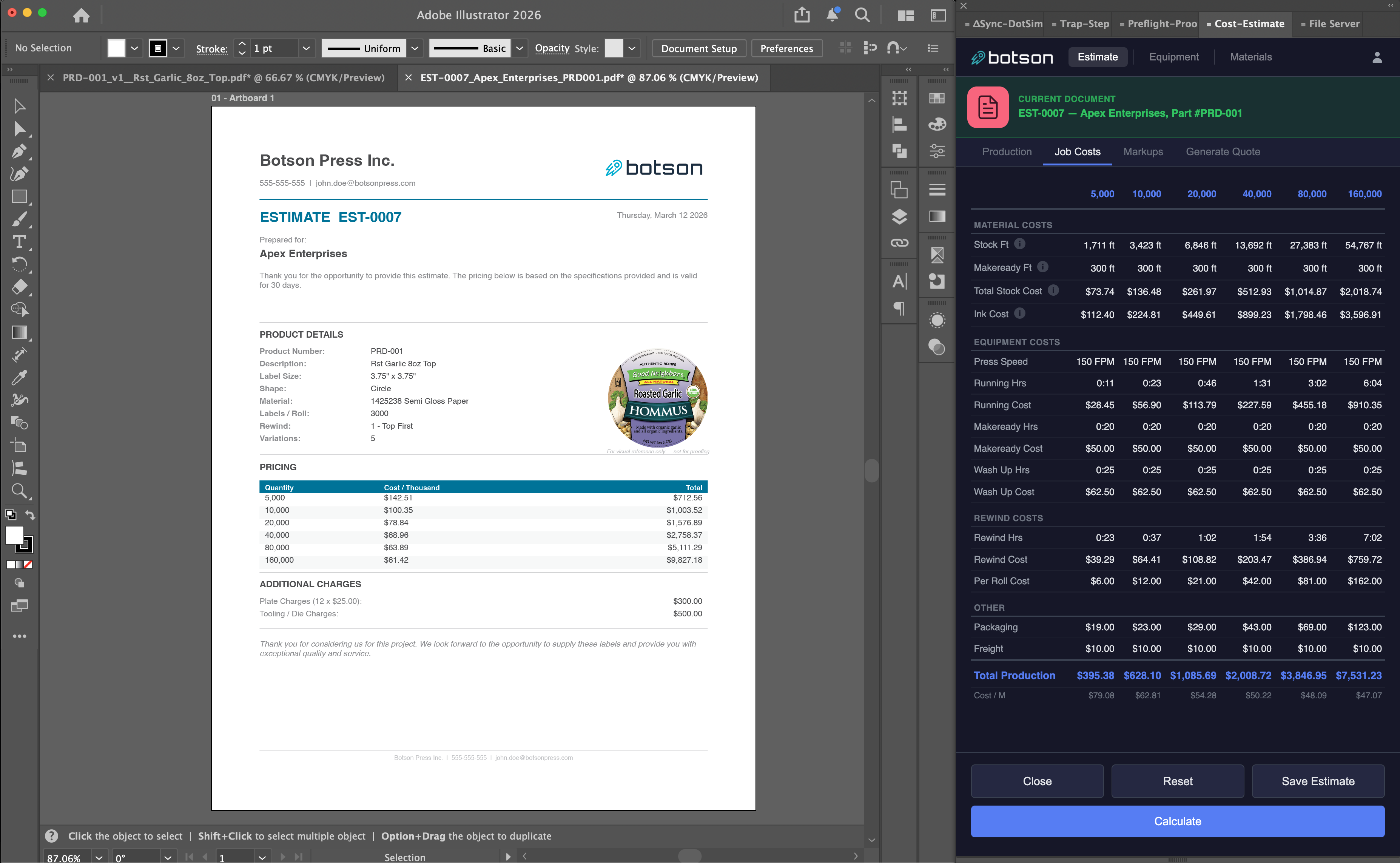Open the Basic brush definition dropdown
The height and width of the screenshot is (863, 1400).
(519, 48)
